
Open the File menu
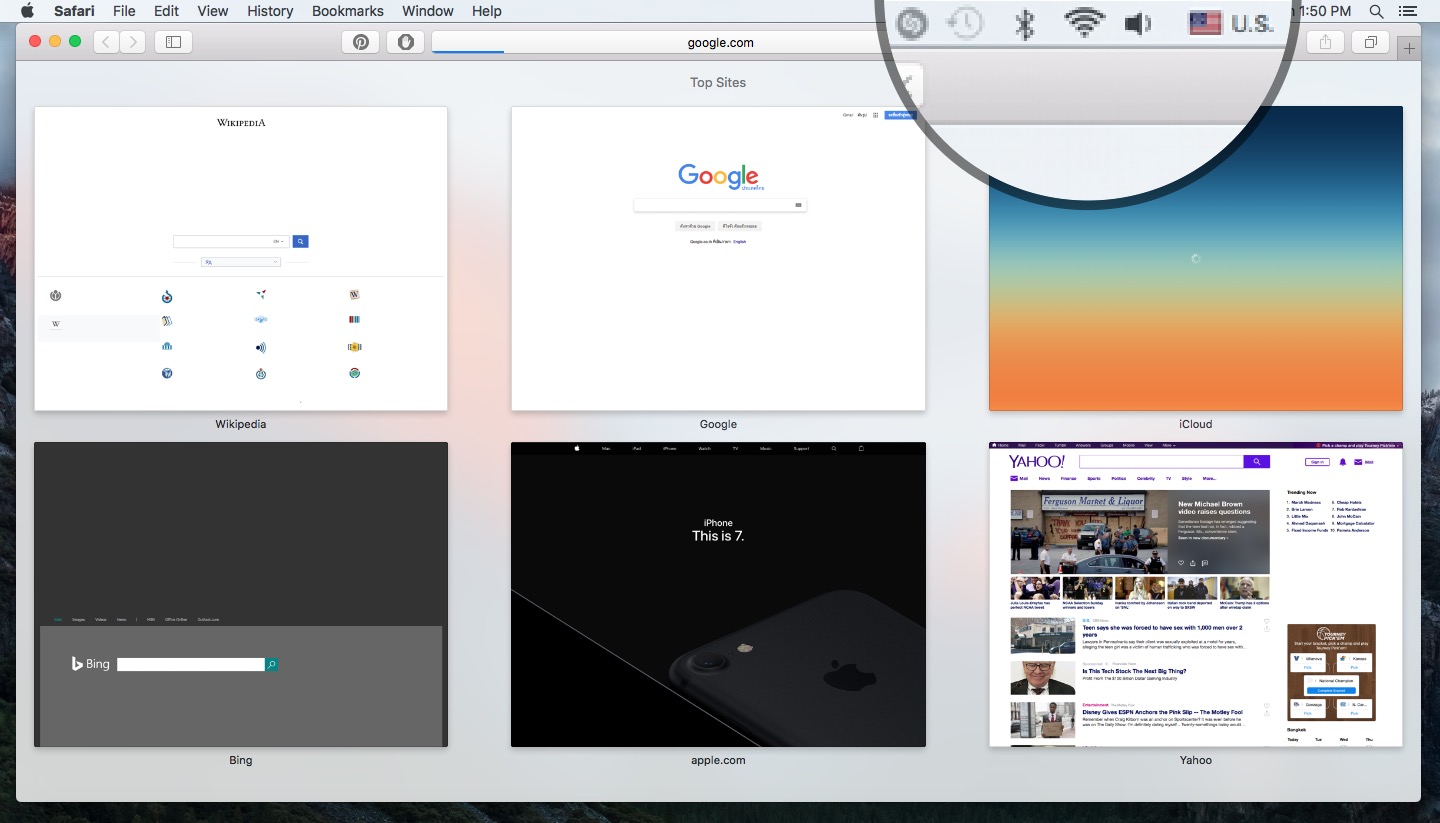[124, 11]
